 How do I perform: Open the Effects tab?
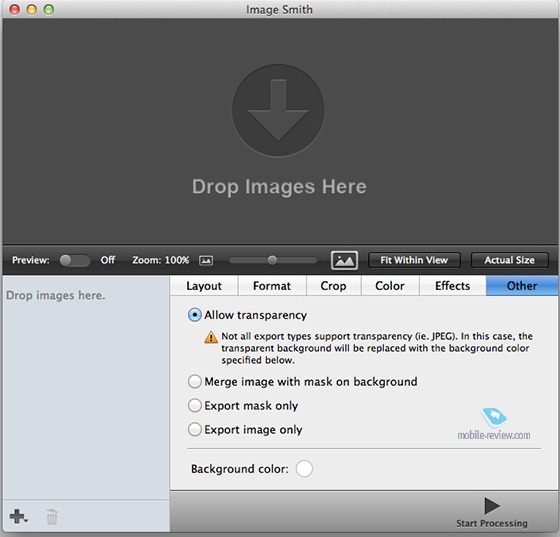(452, 286)
